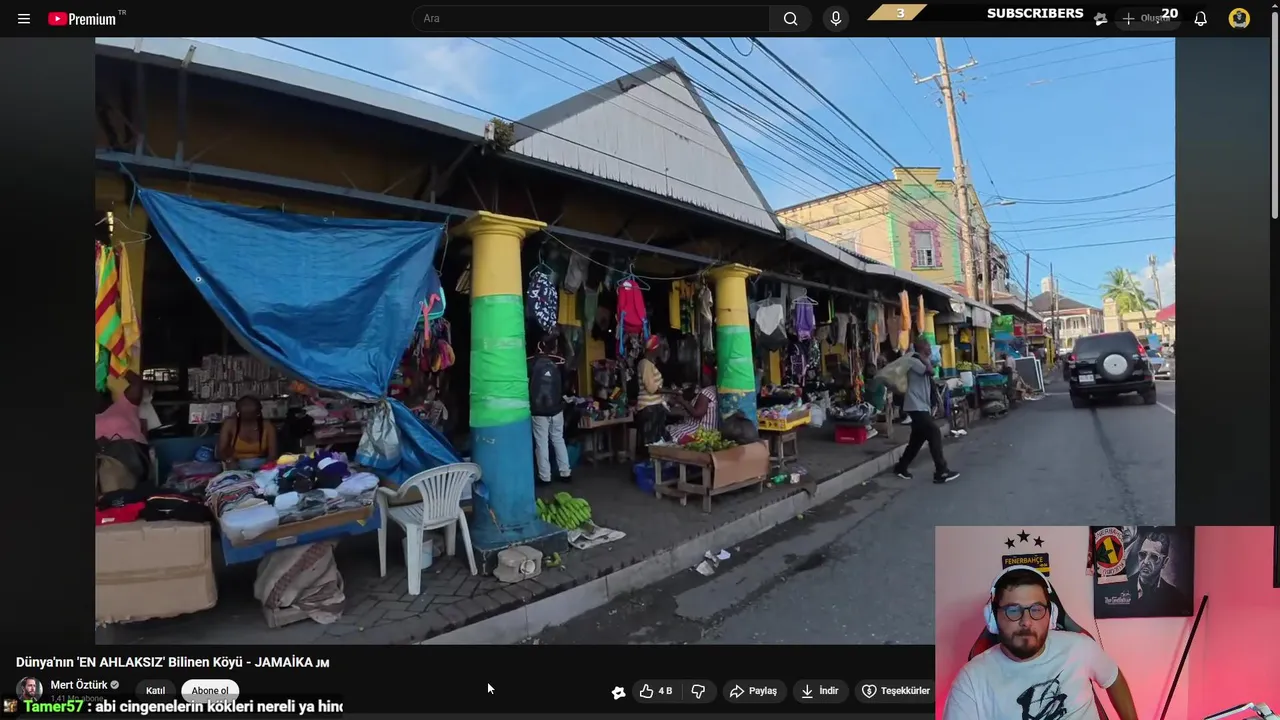Click the 'Ara' search input field
The width and height of the screenshot is (1280, 720).
(591, 18)
